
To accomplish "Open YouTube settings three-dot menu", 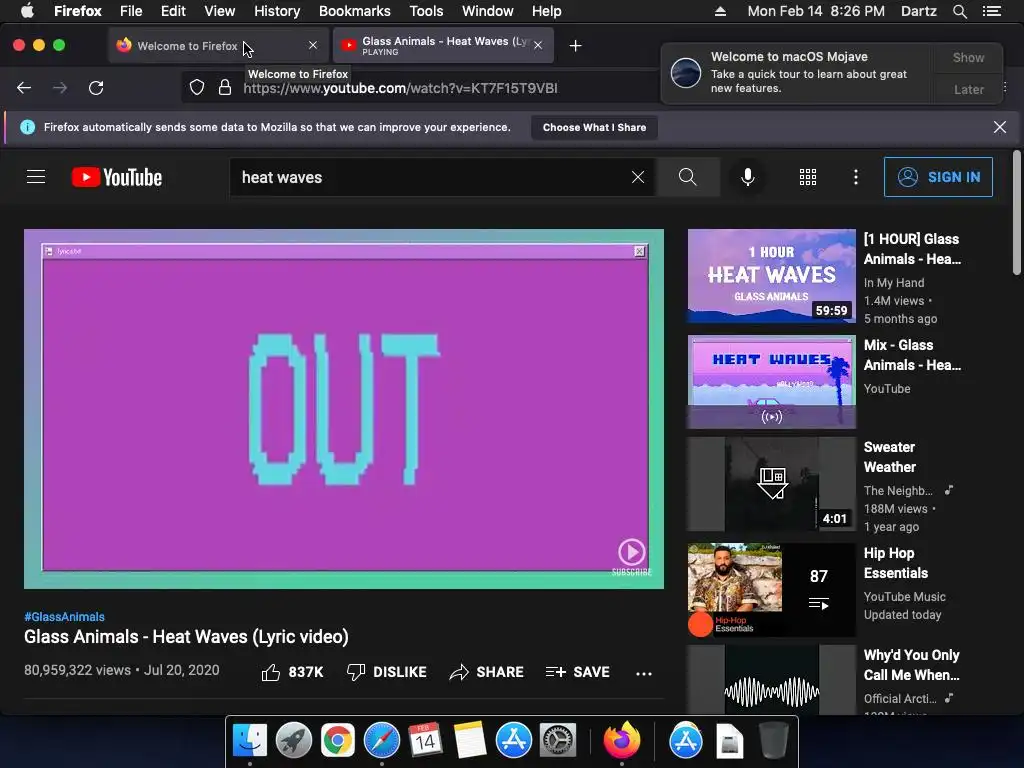I will (x=856, y=177).
